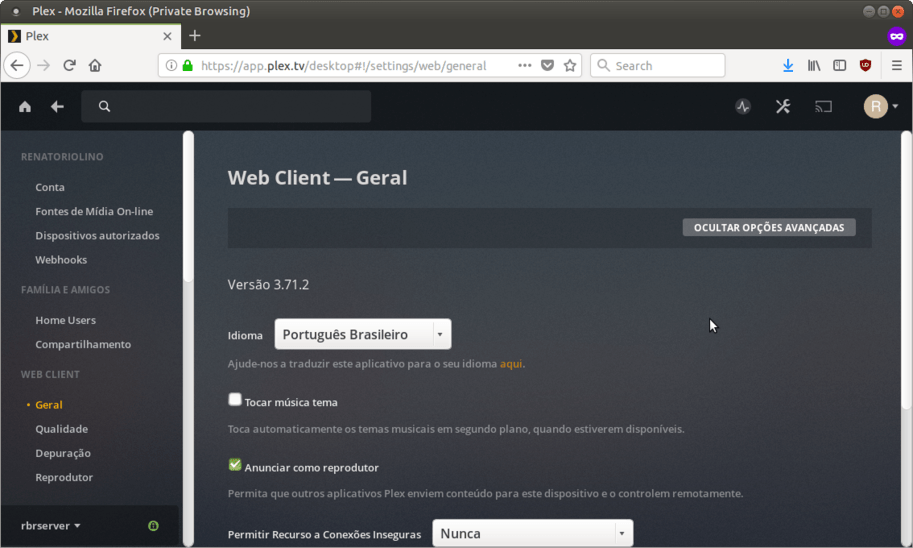
Task: Open Conta settings page
Action: 49,188
